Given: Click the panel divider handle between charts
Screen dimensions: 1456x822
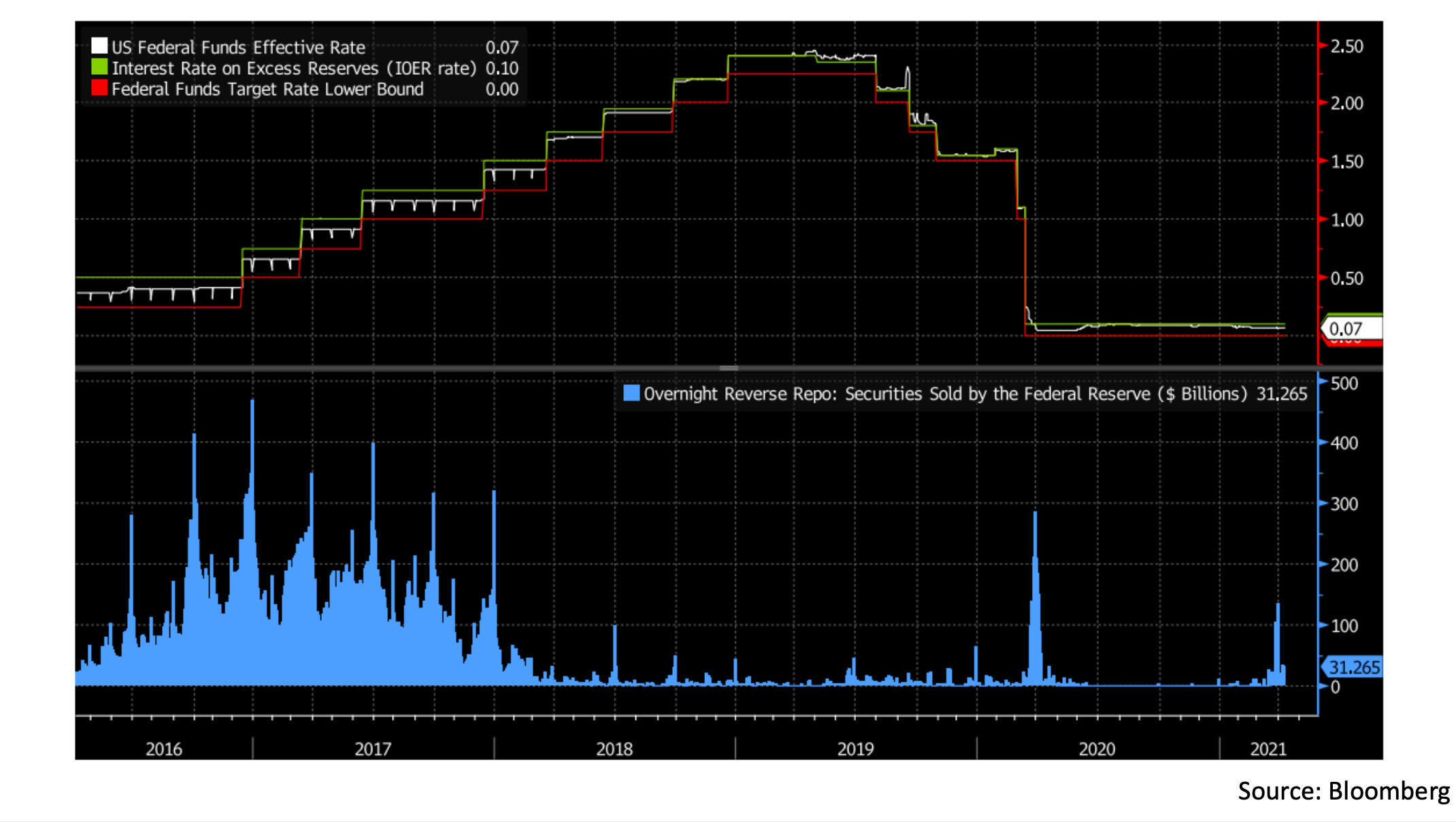Looking at the screenshot, I should click(x=729, y=368).
